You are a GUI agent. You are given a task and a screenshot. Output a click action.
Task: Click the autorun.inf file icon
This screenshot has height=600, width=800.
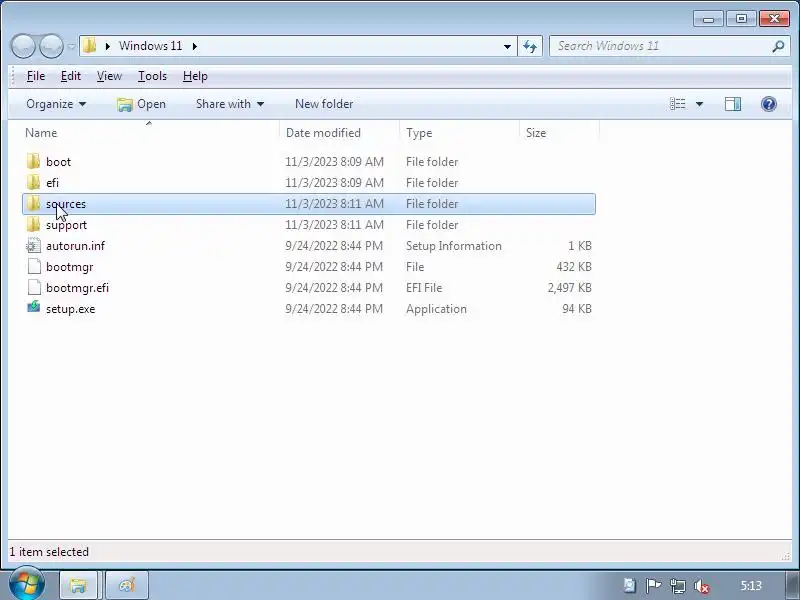[33, 246]
